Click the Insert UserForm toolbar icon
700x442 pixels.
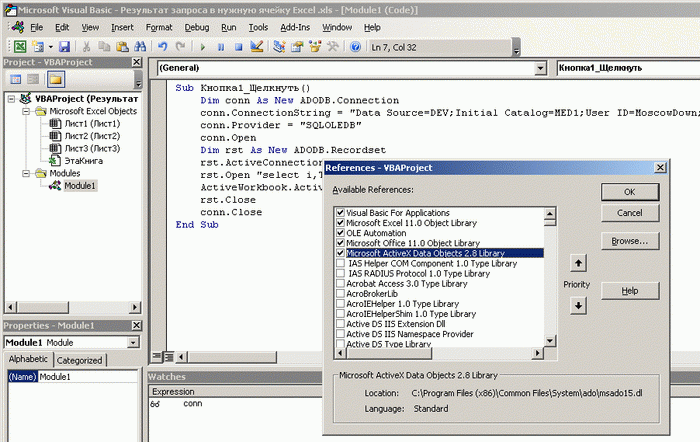click(38, 47)
